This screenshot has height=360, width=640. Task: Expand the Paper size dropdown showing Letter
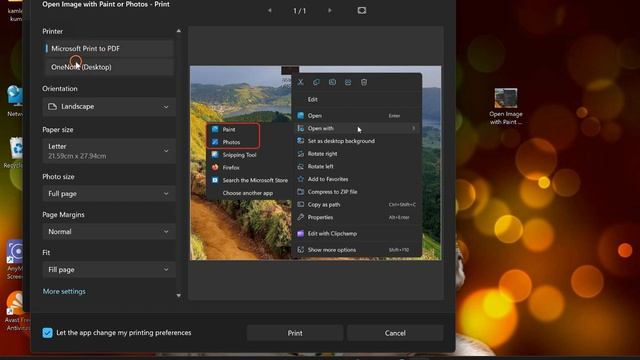(109, 151)
